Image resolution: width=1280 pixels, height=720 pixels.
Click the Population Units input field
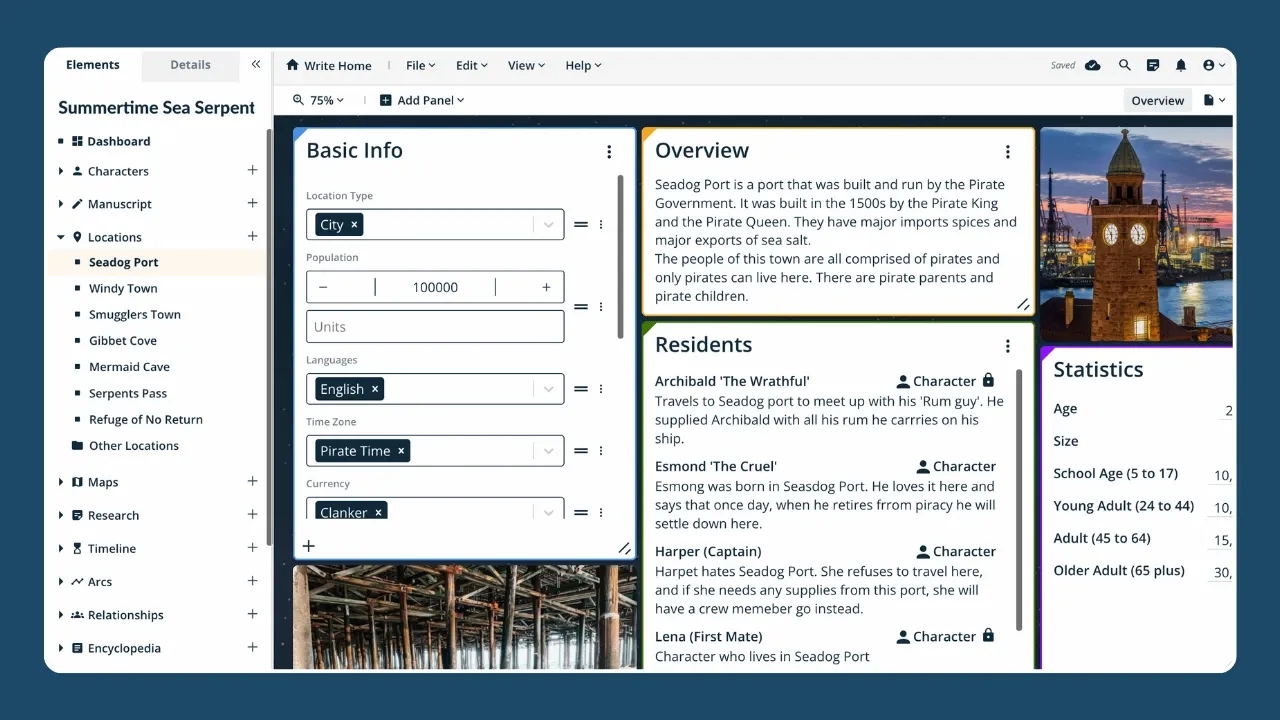(x=435, y=327)
